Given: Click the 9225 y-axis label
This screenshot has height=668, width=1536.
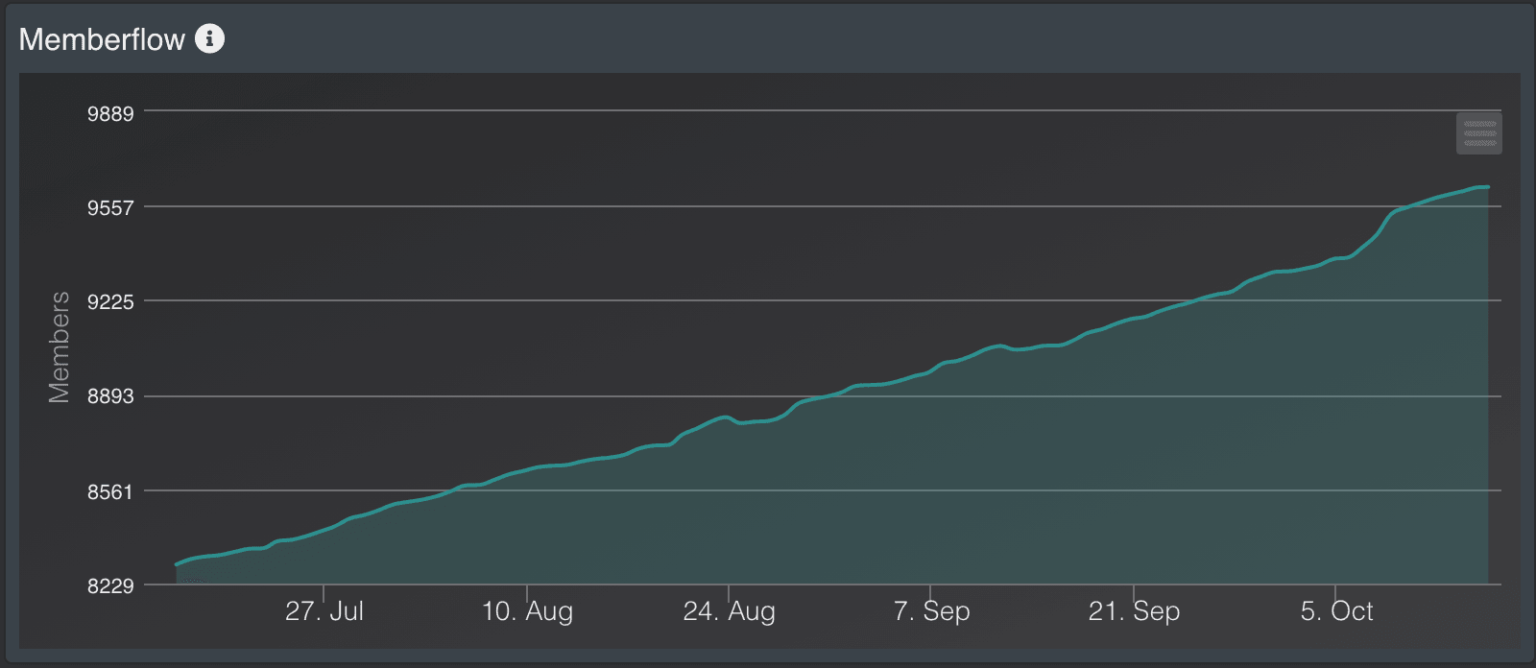Looking at the screenshot, I should point(111,301).
